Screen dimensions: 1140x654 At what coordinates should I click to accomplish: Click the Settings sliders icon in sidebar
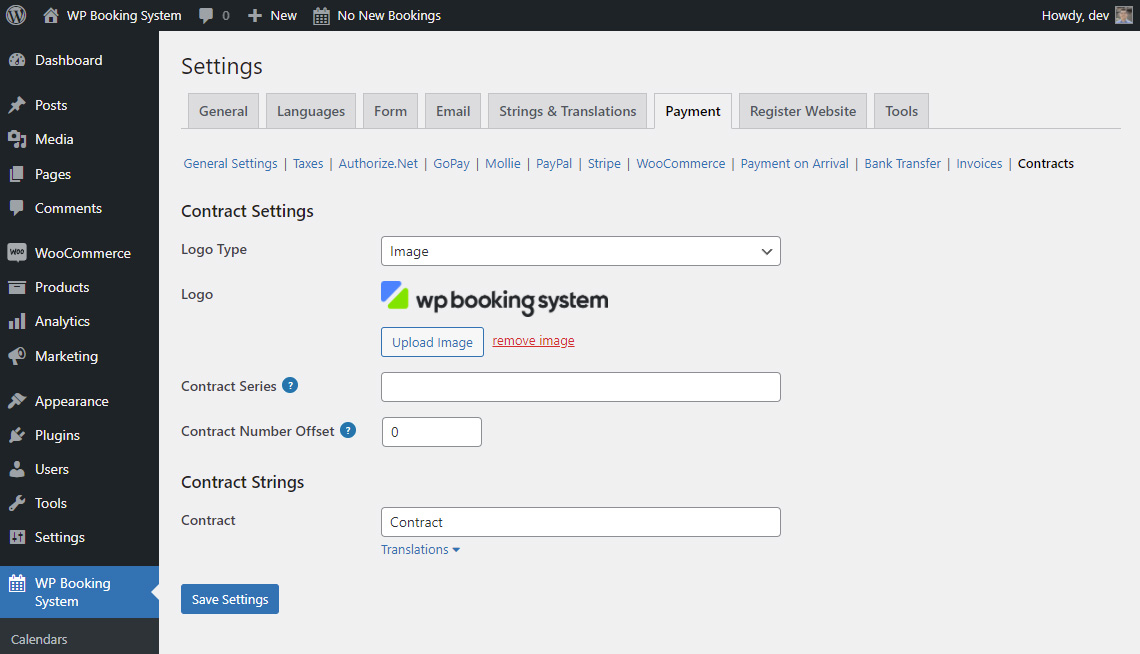tap(17, 537)
